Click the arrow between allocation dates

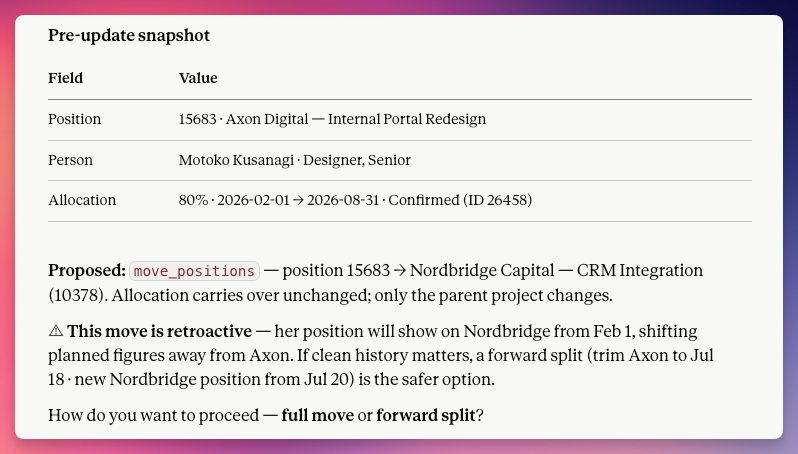(x=298, y=200)
